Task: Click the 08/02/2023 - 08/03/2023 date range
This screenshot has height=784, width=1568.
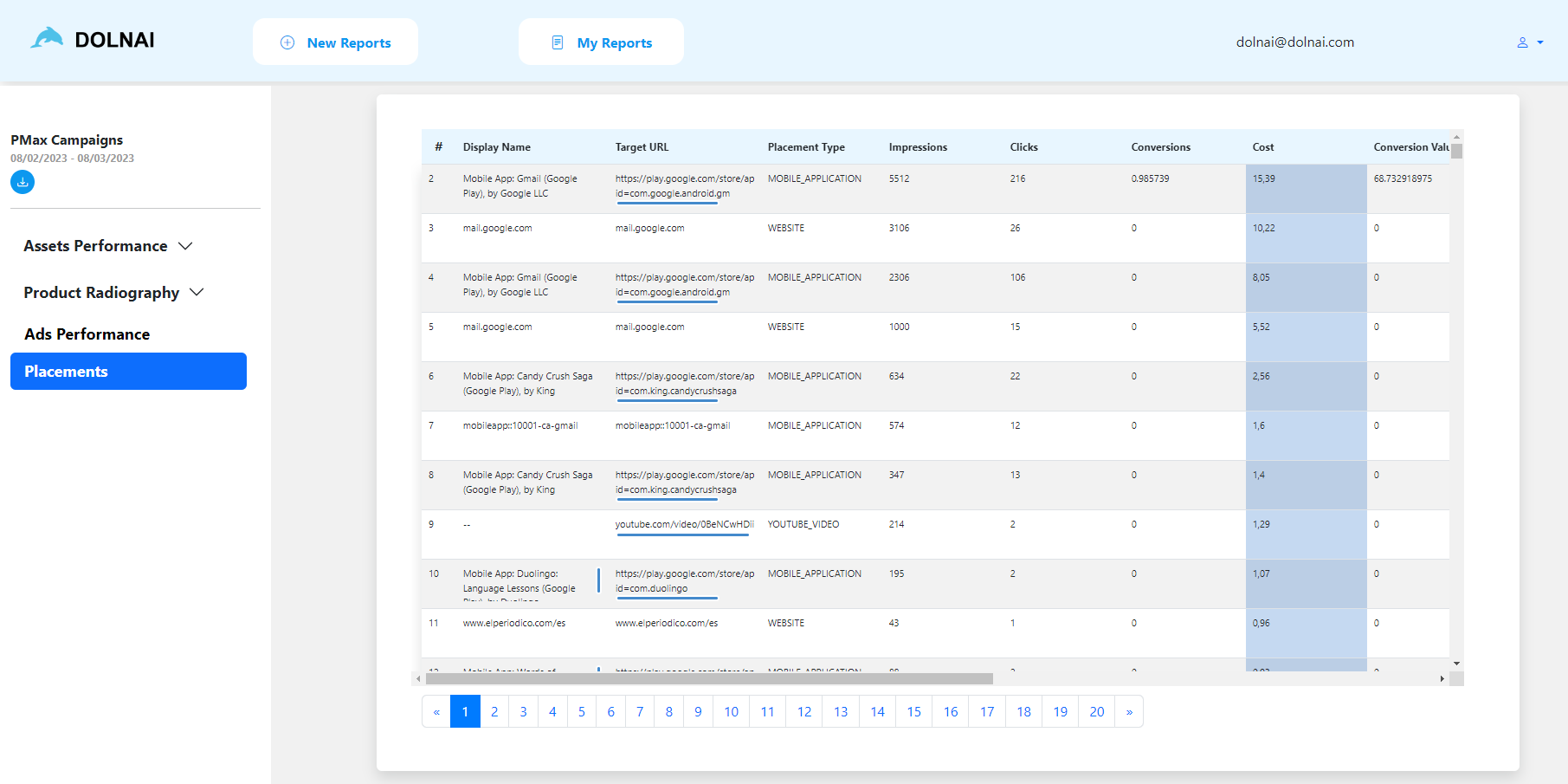Action: [72, 159]
